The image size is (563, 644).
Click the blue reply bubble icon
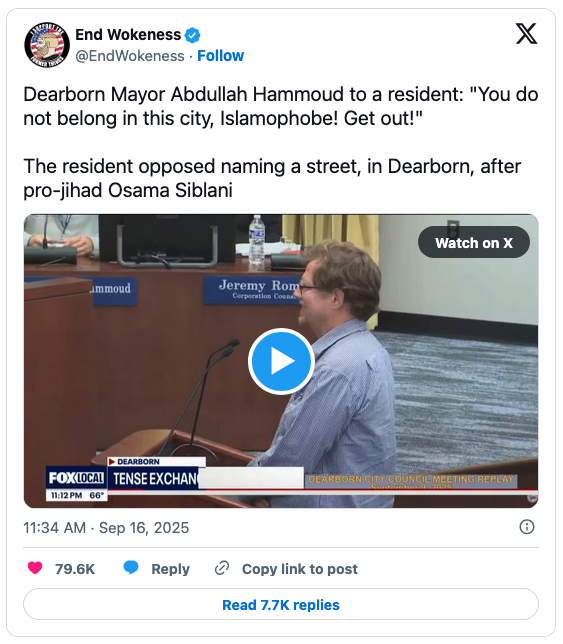[131, 568]
